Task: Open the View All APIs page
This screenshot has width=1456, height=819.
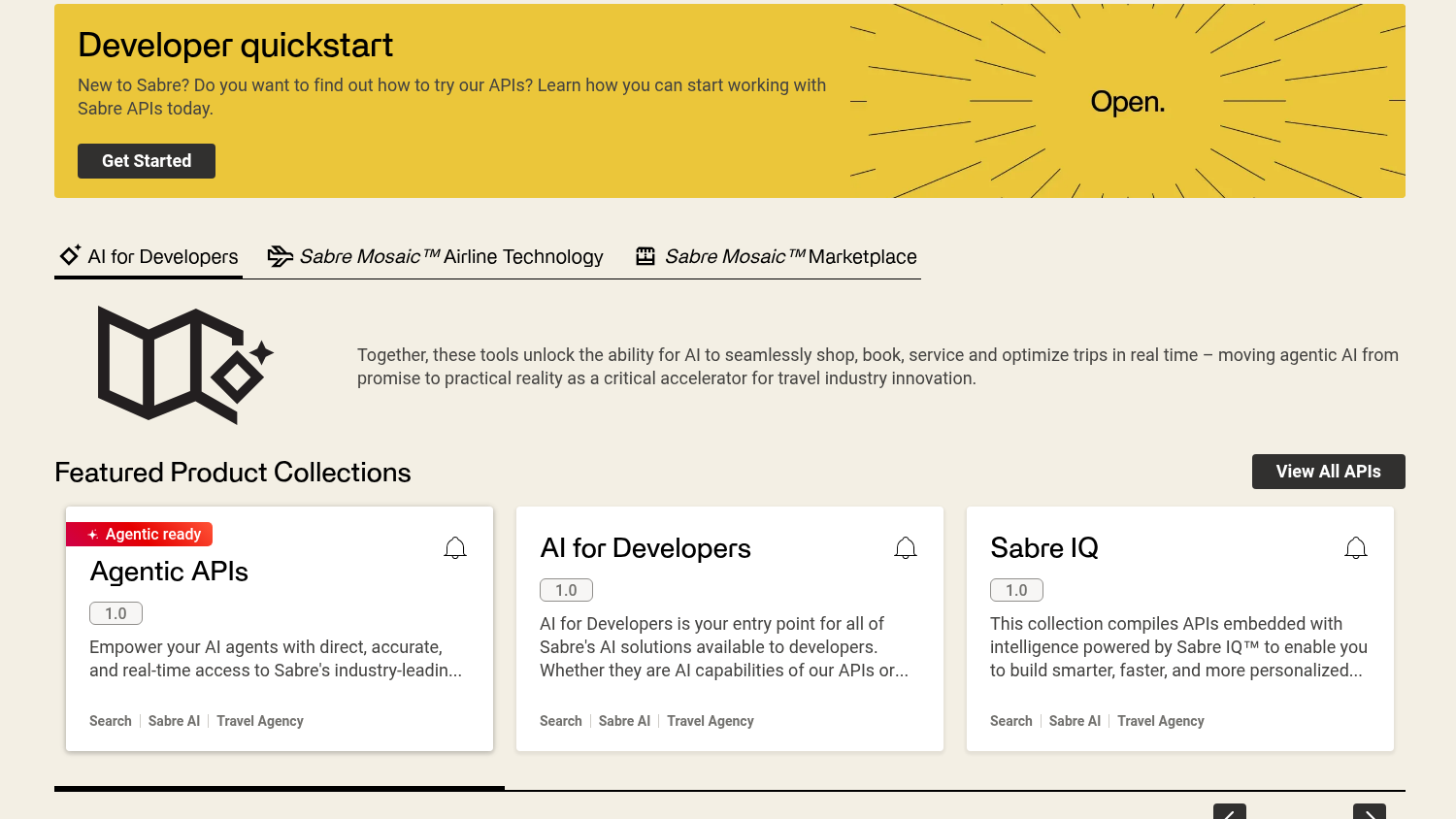Action: click(x=1328, y=472)
